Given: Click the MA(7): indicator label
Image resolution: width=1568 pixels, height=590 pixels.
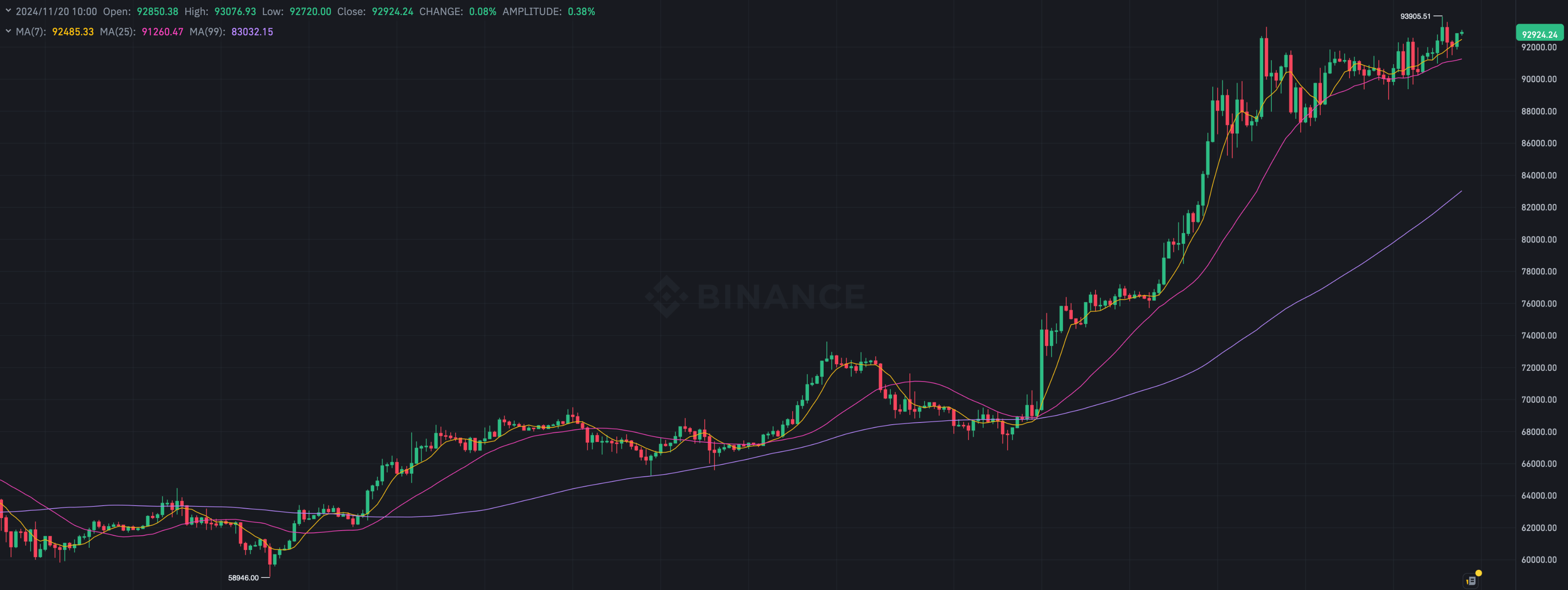Looking at the screenshot, I should click(x=31, y=31).
